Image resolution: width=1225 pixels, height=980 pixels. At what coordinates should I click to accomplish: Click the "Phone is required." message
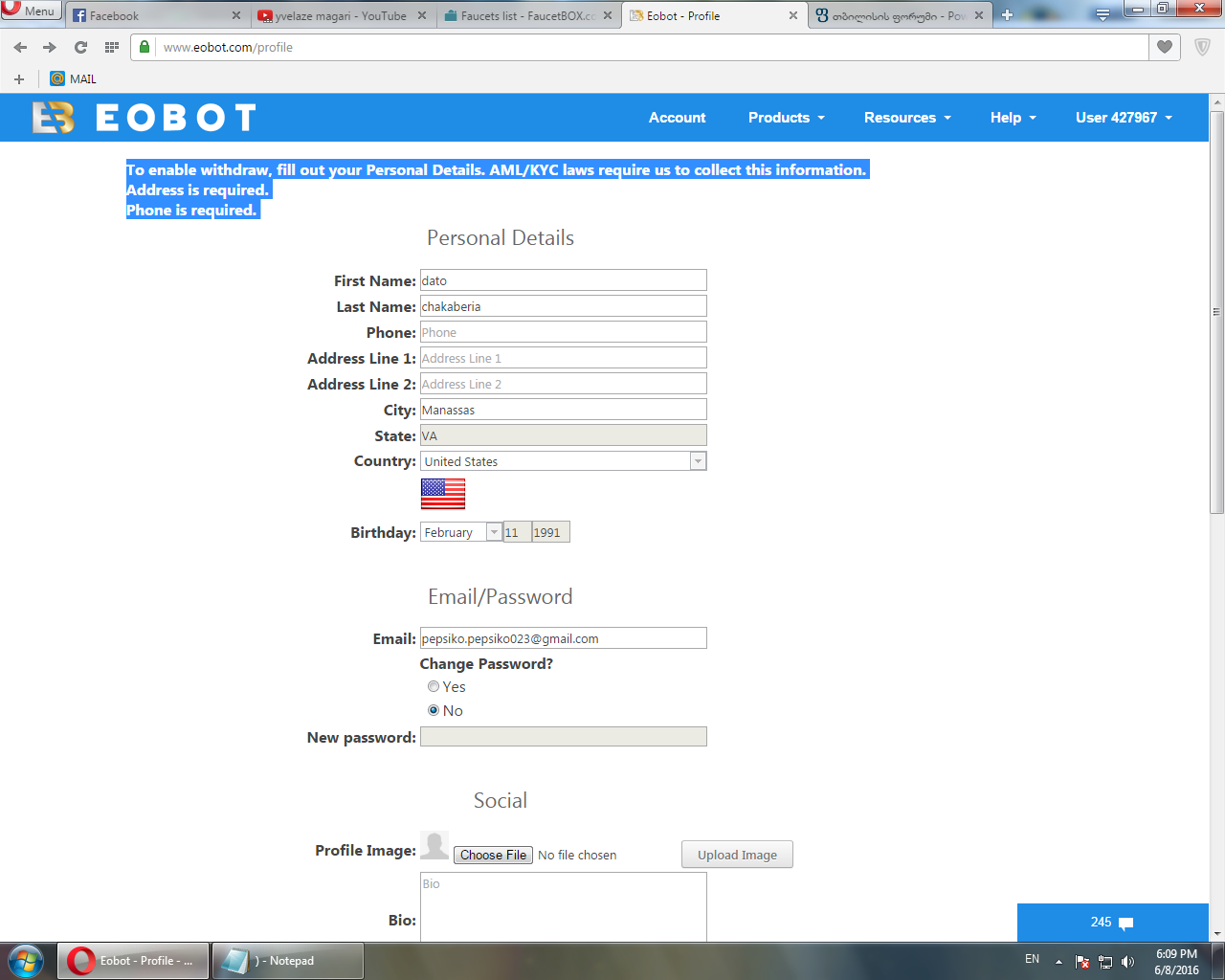[191, 211]
